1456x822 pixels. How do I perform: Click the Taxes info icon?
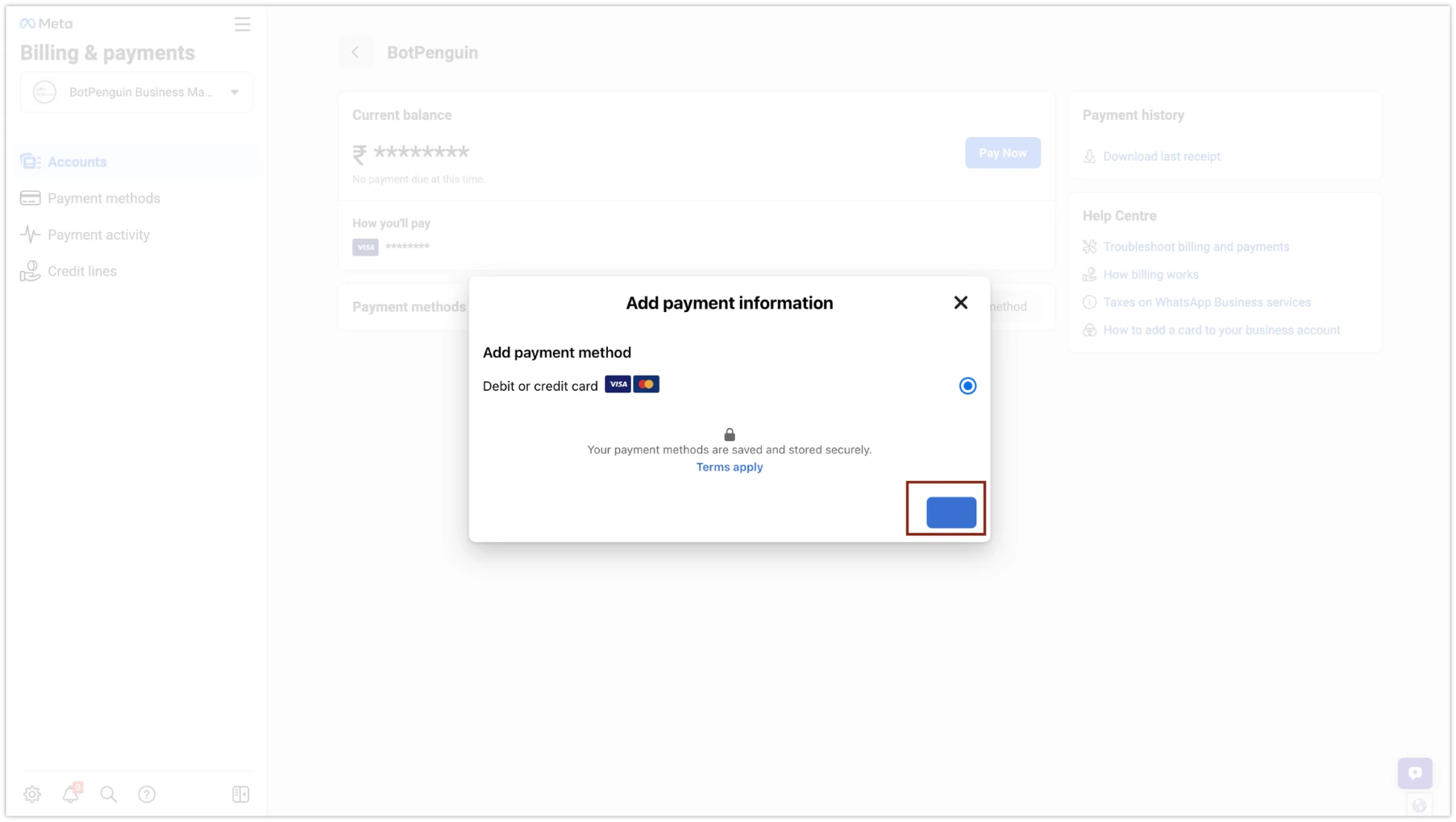(x=1089, y=302)
